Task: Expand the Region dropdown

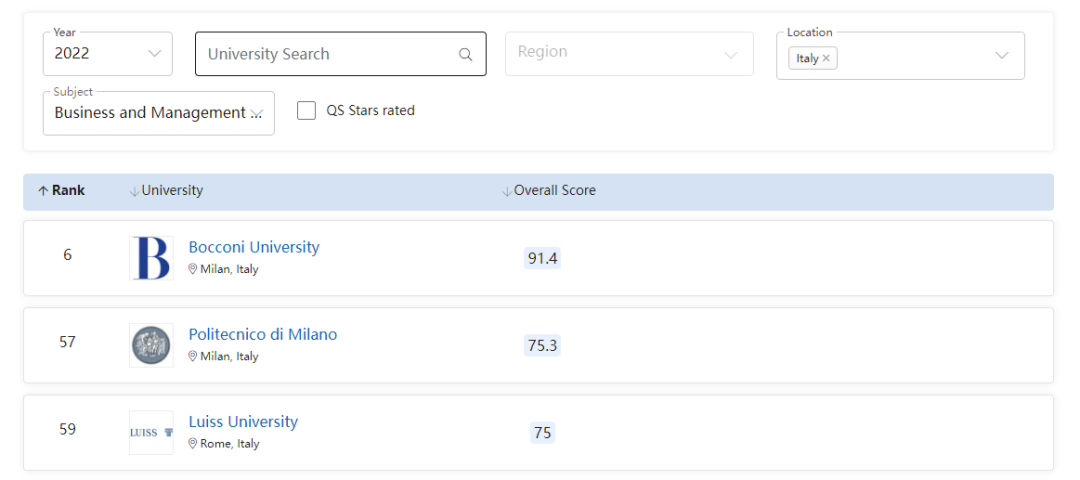Action: tap(629, 54)
